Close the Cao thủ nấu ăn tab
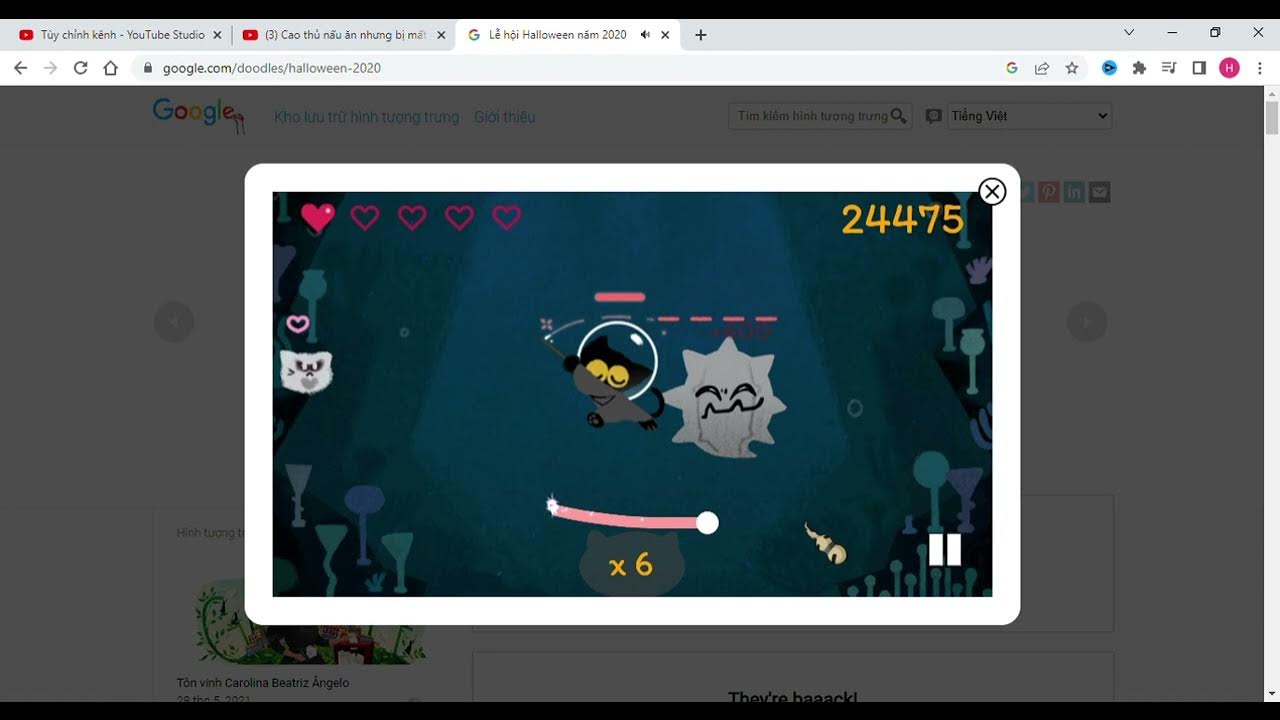The height and width of the screenshot is (720, 1280). tap(441, 35)
